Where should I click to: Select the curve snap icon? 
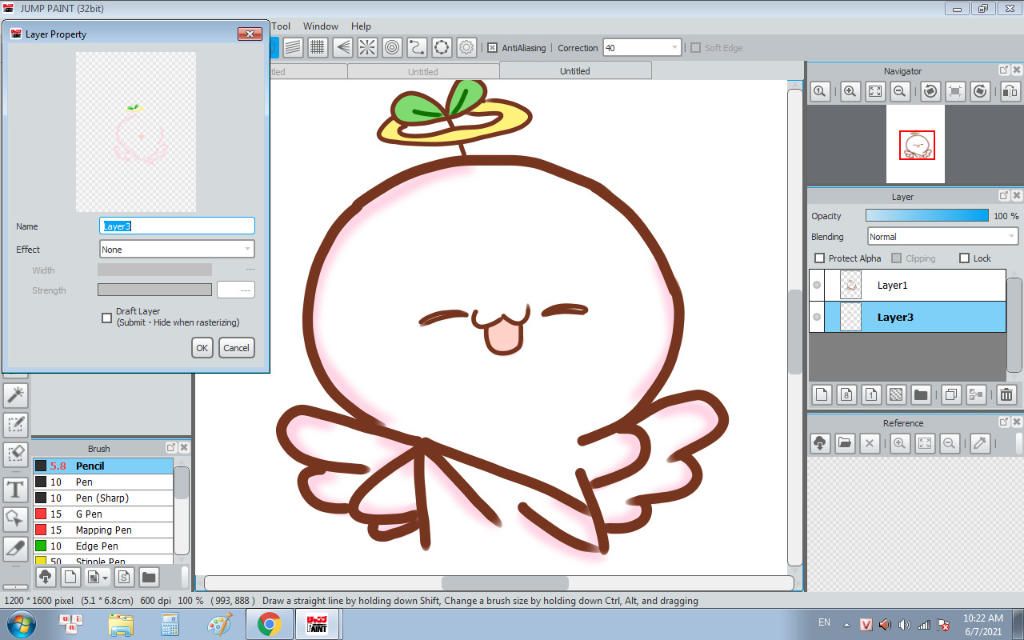(417, 48)
